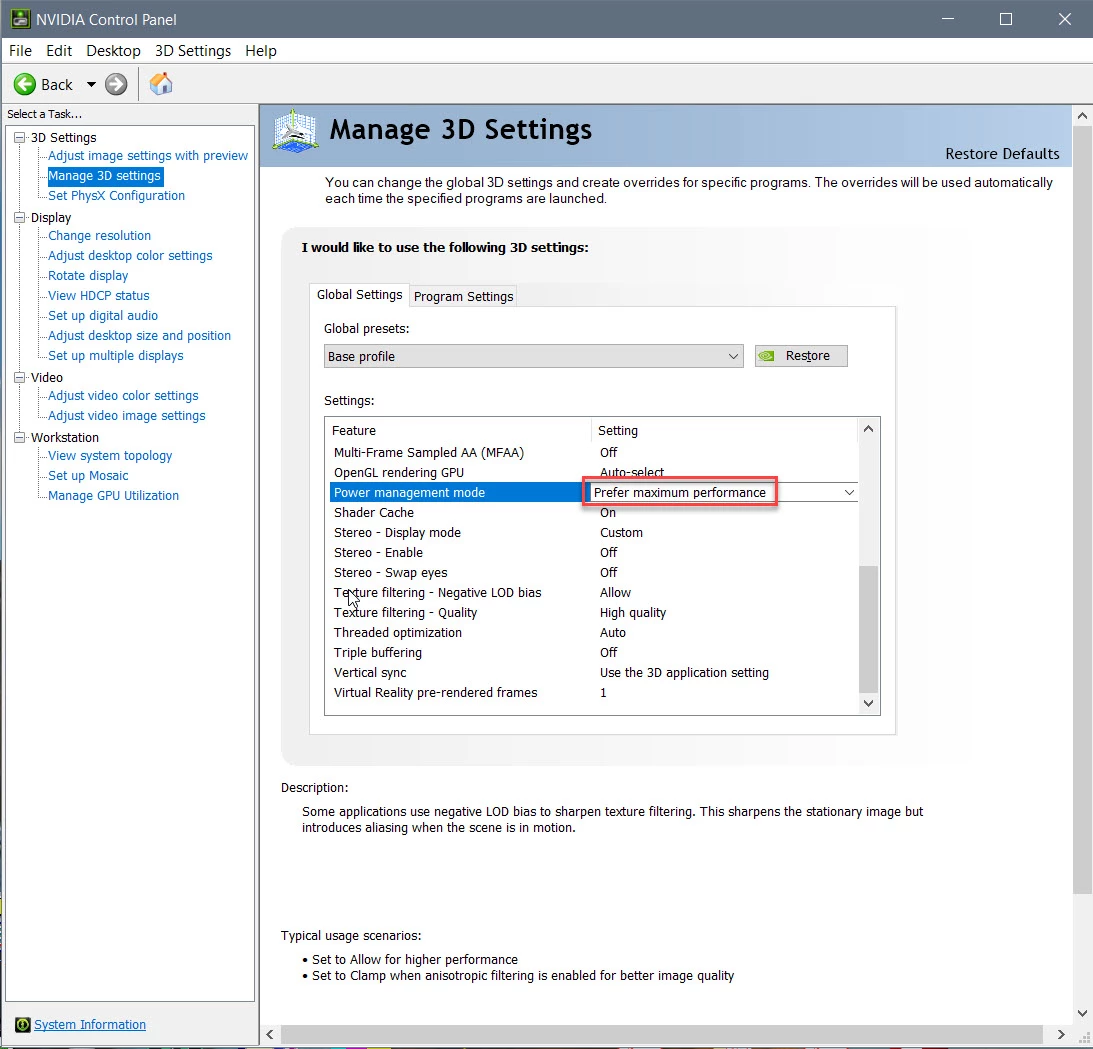
Task: Click the Manage 3D Settings header icon
Action: point(296,131)
